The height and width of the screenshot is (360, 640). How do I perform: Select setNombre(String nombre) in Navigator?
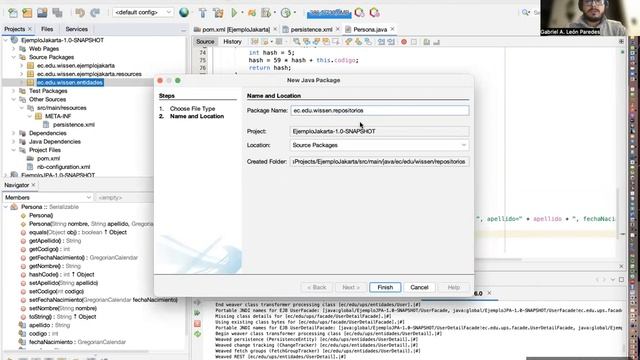(63, 309)
